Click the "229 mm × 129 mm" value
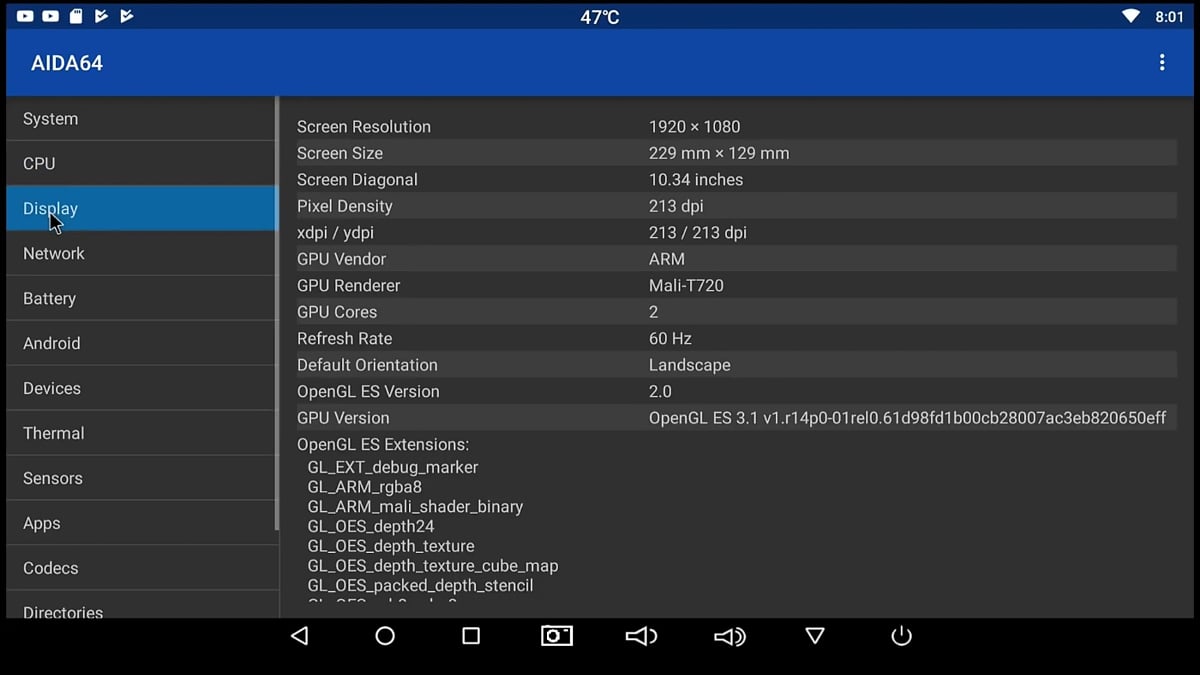 click(x=719, y=153)
